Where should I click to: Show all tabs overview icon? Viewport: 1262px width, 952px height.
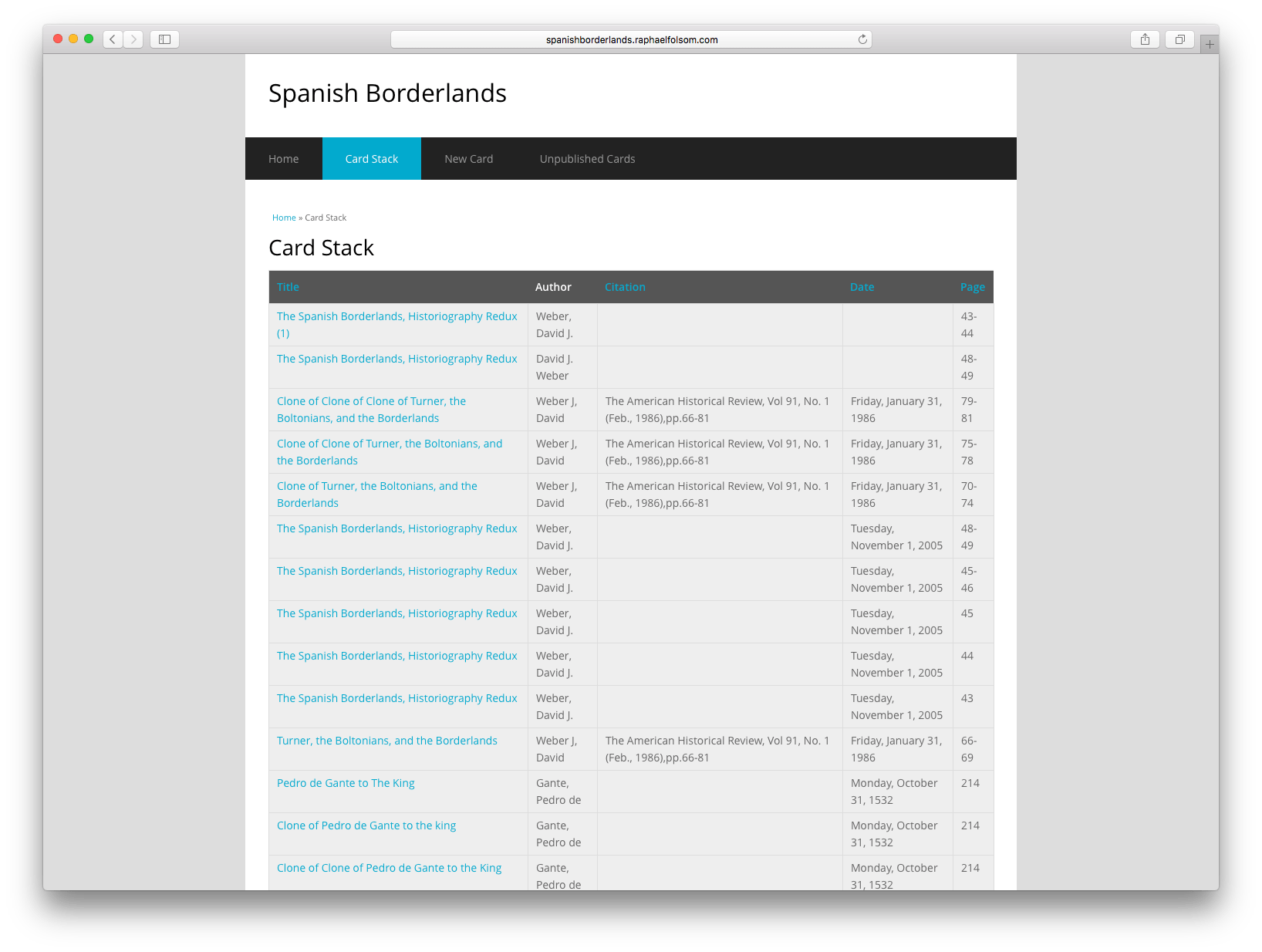click(x=1179, y=39)
